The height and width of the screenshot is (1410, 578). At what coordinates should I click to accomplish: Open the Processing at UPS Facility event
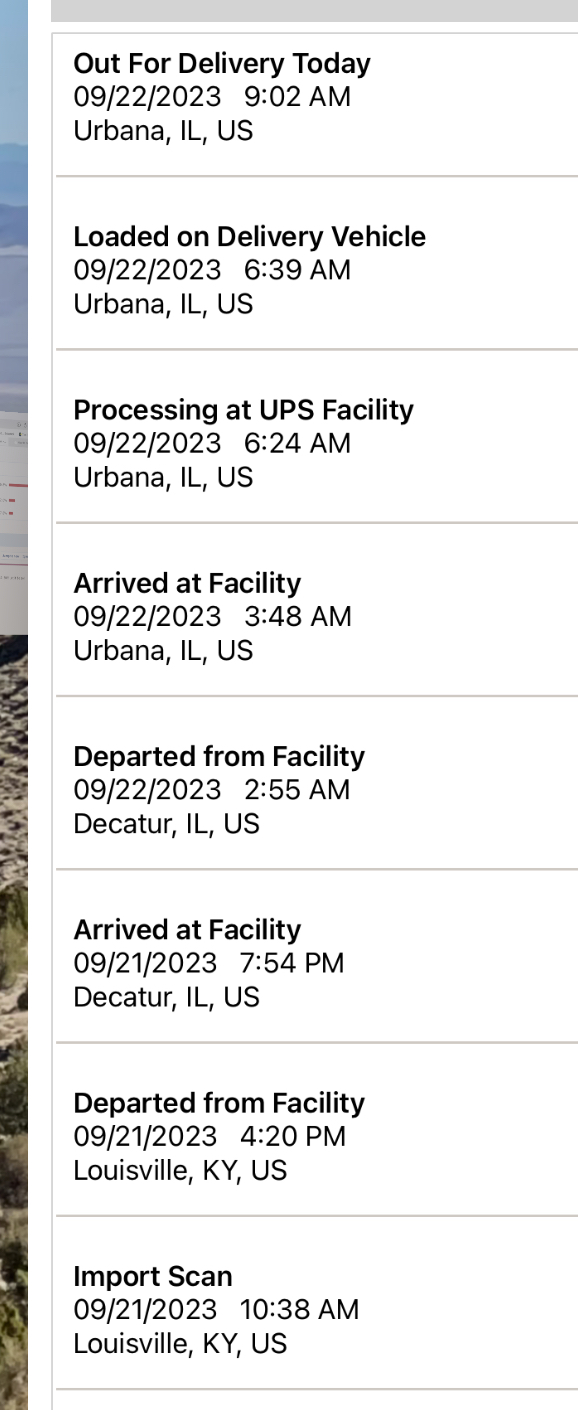click(243, 410)
